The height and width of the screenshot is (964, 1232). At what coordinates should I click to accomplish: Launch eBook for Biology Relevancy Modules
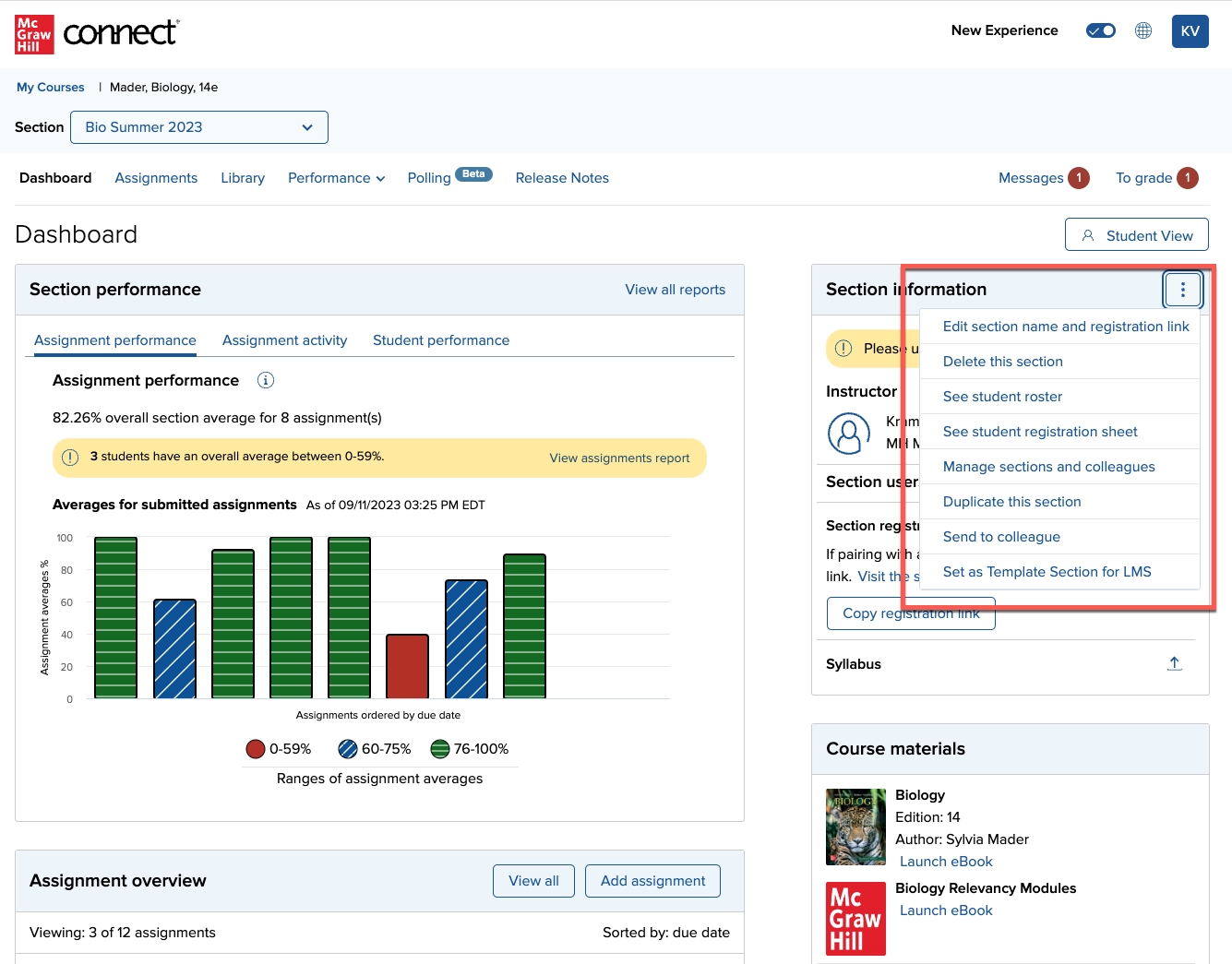coord(946,910)
